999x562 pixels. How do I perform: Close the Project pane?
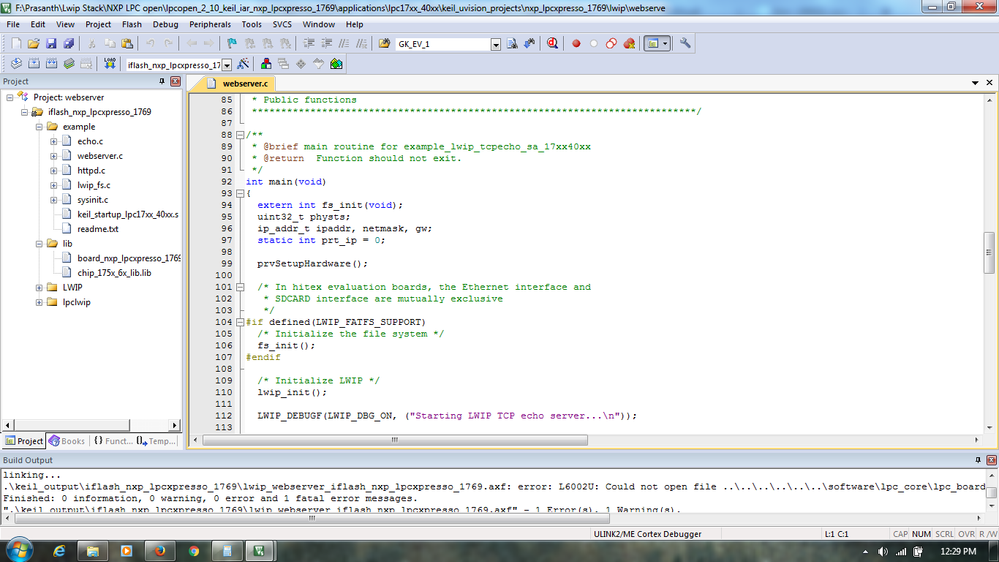pos(175,81)
